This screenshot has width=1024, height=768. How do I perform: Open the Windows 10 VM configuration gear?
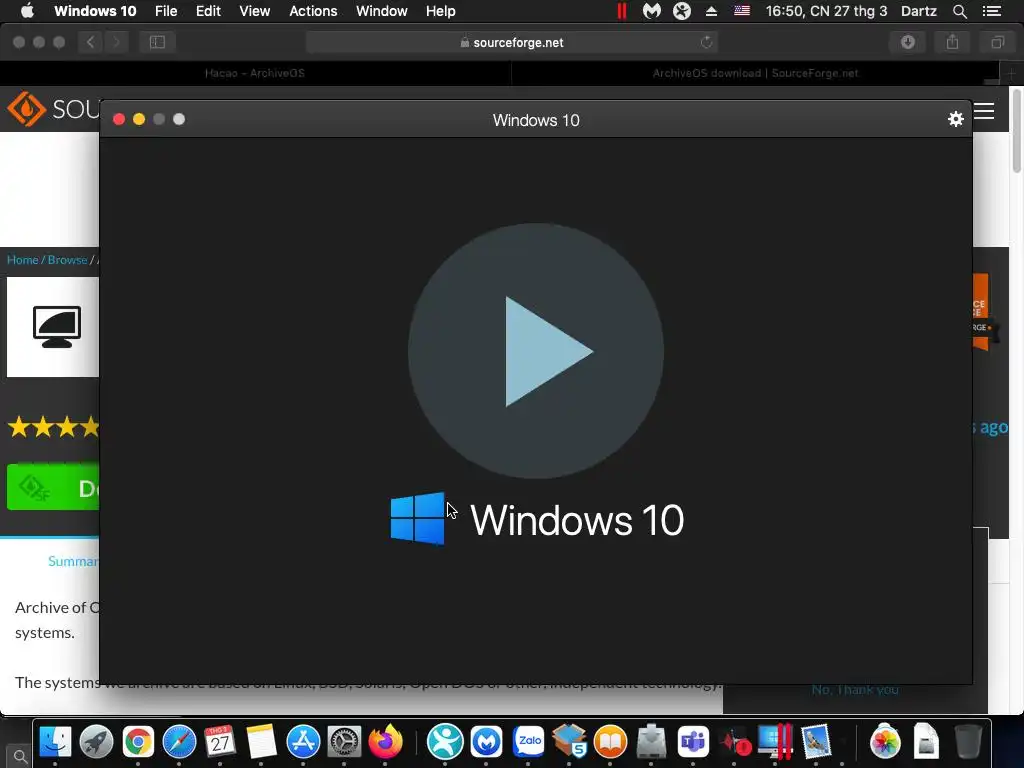pyautogui.click(x=955, y=119)
